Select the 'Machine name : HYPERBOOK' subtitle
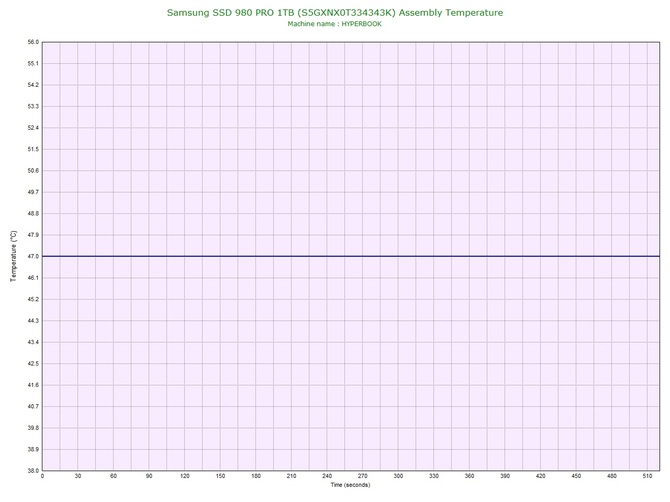The image size is (670, 502). point(335,24)
